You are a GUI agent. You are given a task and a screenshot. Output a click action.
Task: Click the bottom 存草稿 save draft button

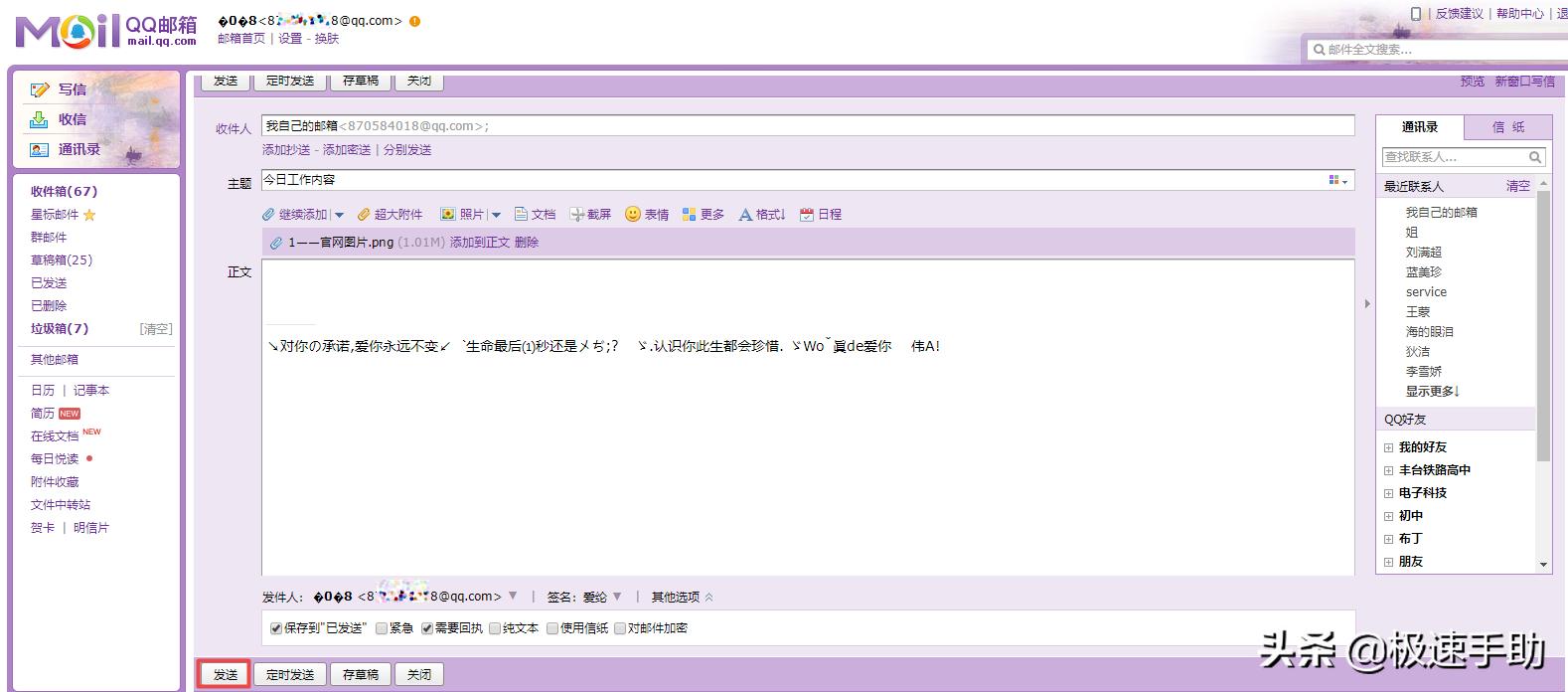click(x=360, y=674)
